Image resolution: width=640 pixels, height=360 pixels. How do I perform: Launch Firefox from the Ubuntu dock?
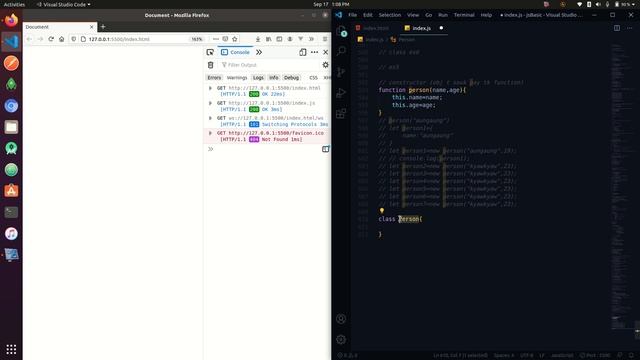coord(11,20)
